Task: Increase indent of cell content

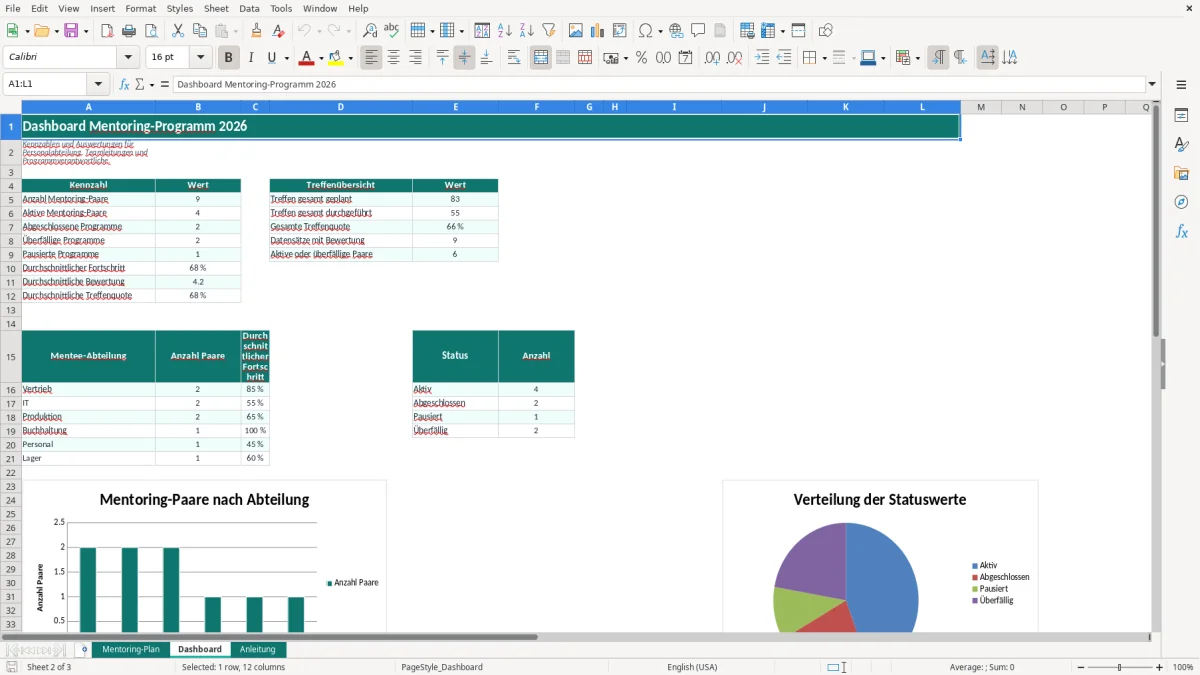Action: tap(762, 58)
